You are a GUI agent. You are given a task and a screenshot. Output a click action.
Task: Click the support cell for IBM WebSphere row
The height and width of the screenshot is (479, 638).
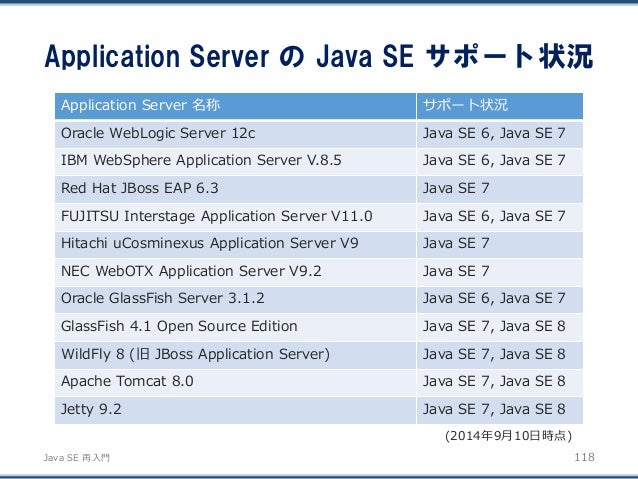[500, 161]
